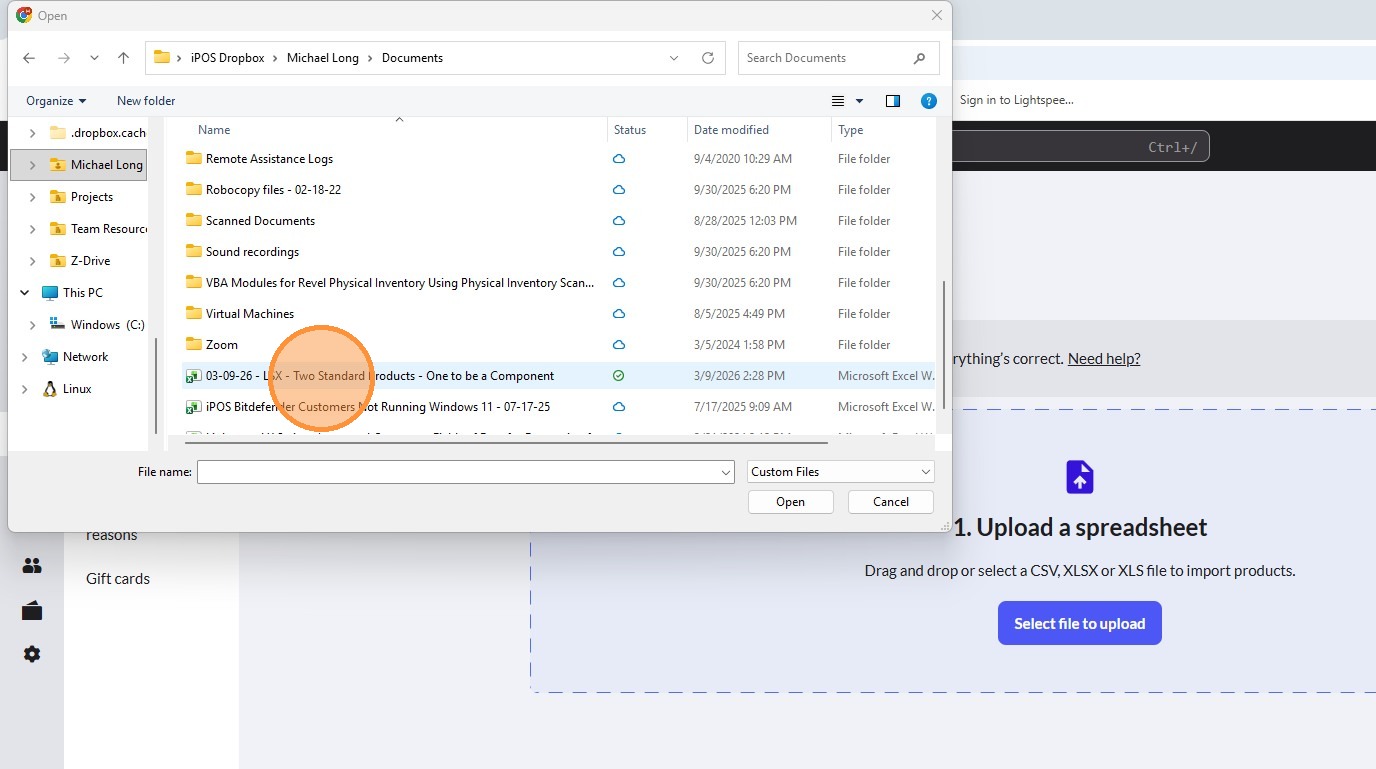
Task: Go back in the Open dialog
Action: click(29, 58)
